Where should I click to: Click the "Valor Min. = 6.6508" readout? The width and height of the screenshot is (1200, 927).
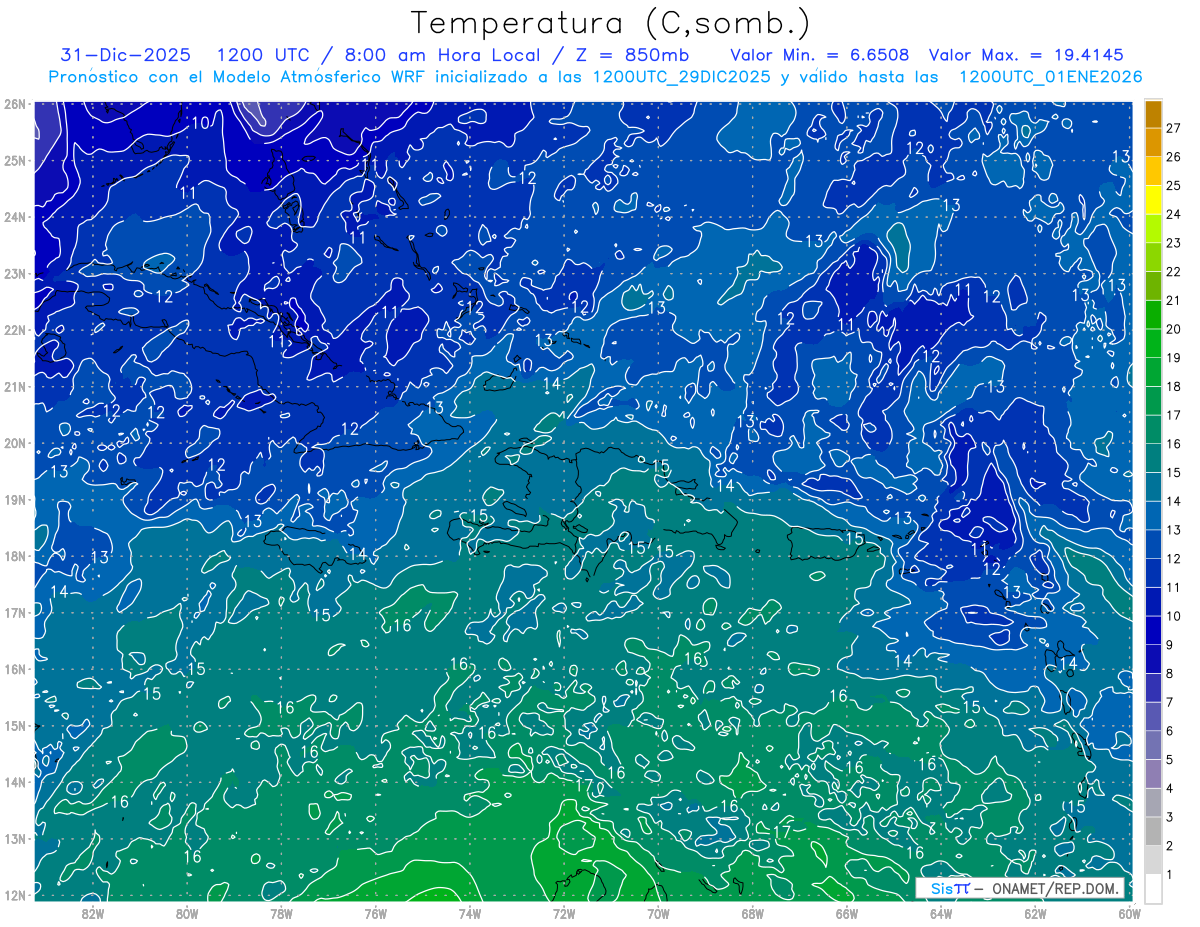(819, 55)
